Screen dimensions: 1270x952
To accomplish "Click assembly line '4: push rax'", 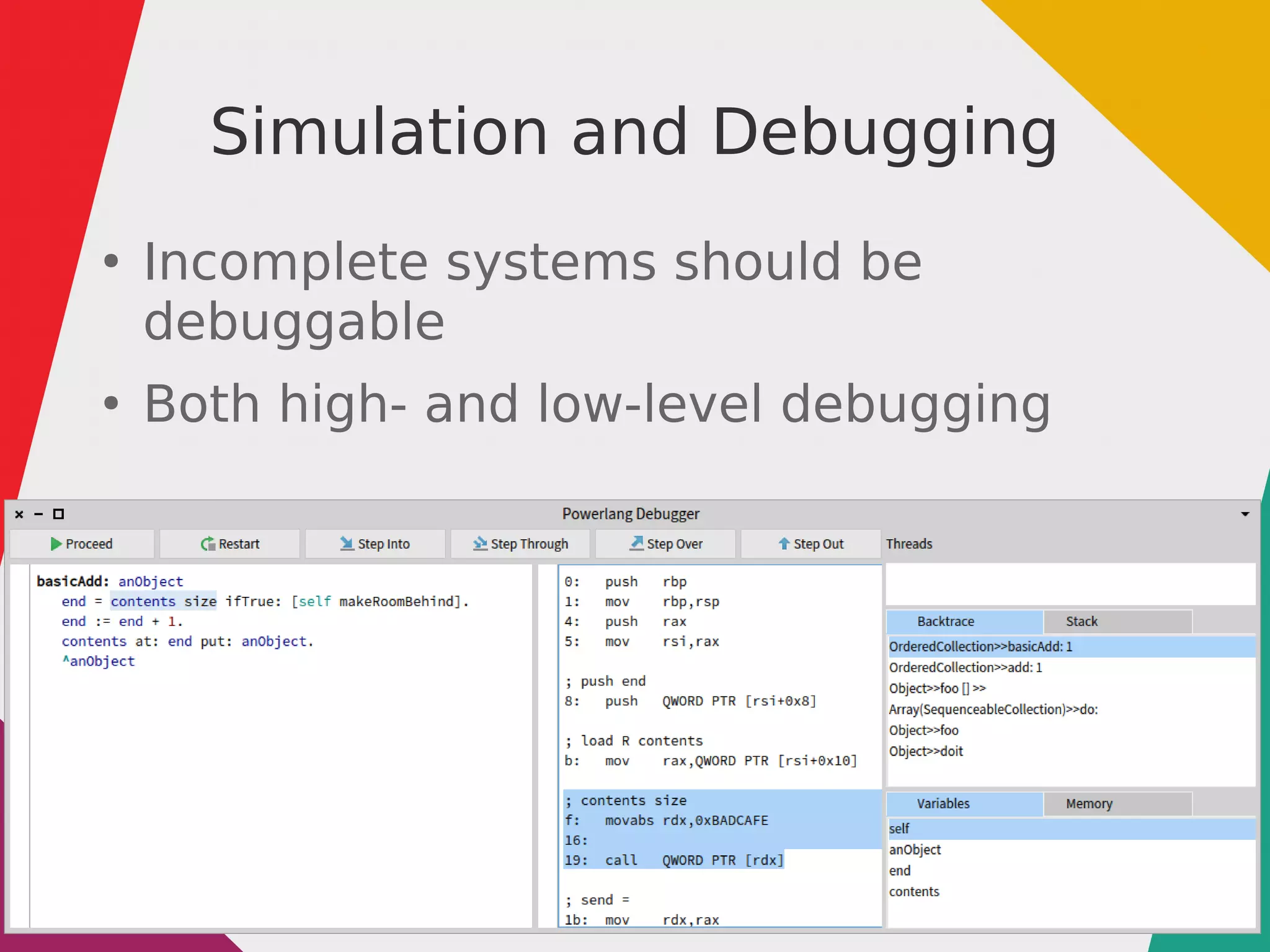I will (x=626, y=622).
